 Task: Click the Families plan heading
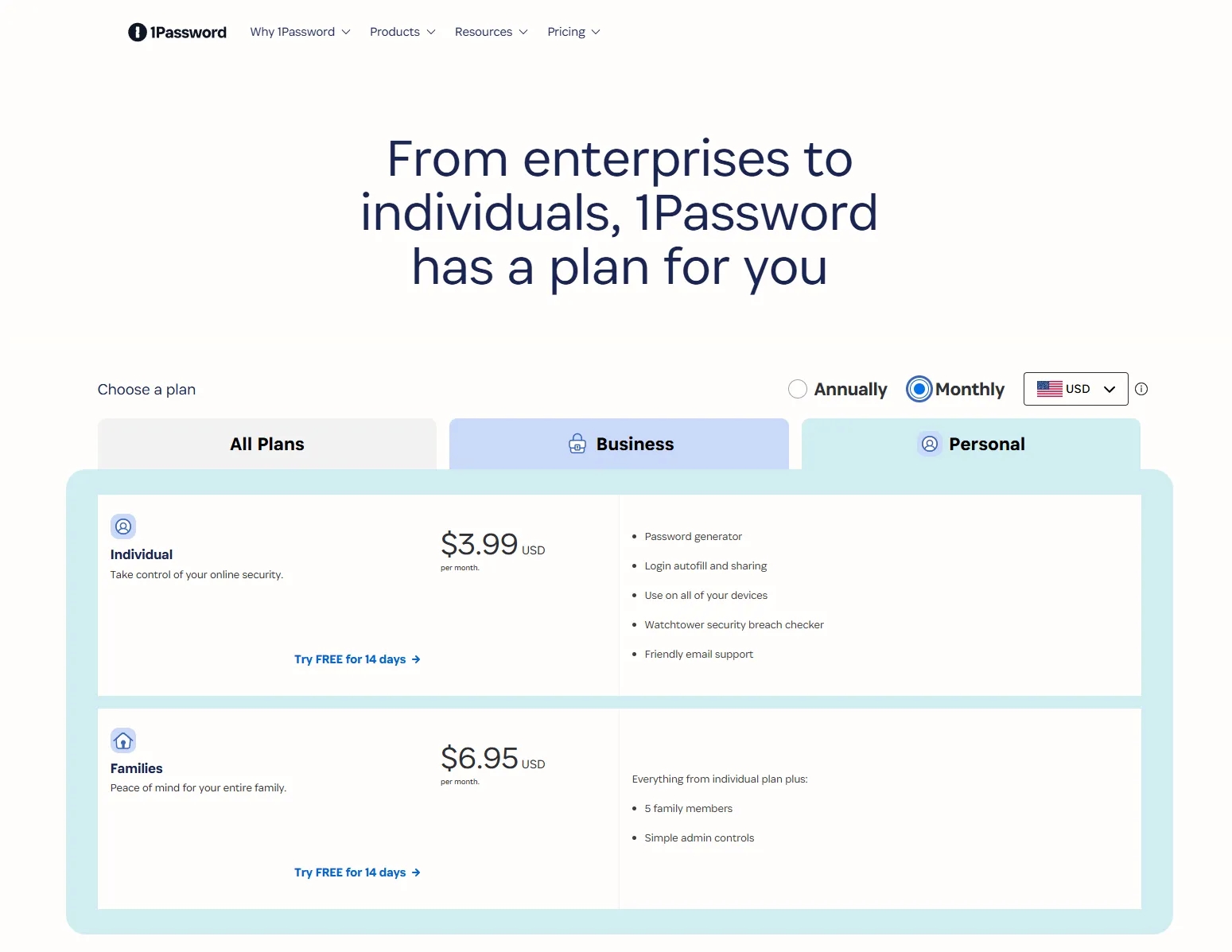[136, 768]
